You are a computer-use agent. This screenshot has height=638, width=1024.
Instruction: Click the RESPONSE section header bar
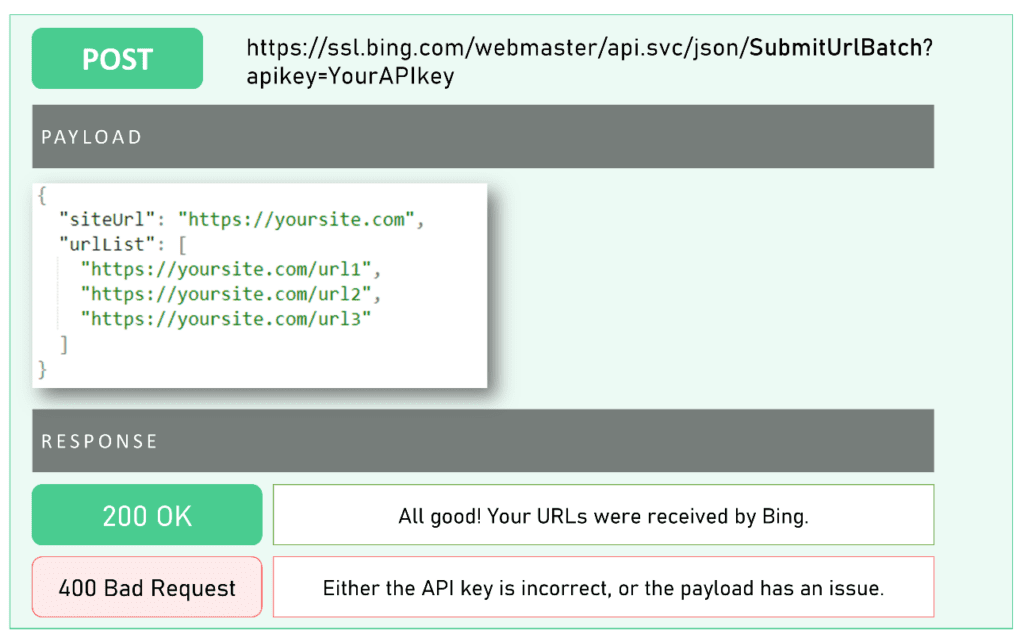(x=483, y=441)
